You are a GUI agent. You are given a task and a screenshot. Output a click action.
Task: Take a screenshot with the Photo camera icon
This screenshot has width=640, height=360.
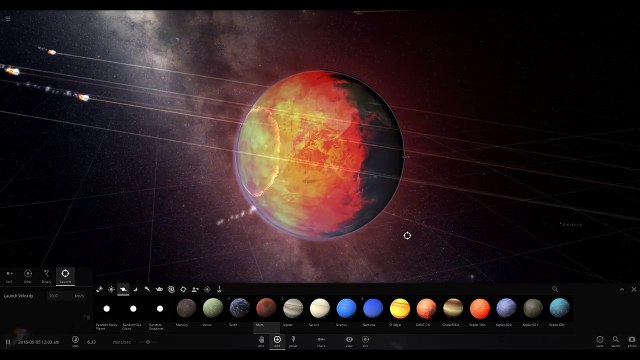pos(632,341)
